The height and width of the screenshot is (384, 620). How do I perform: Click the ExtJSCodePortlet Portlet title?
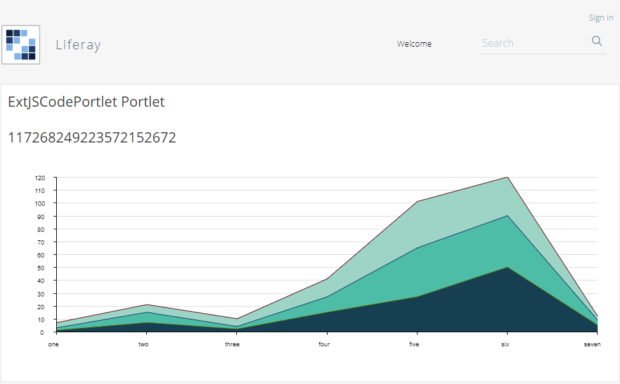[x=86, y=102]
